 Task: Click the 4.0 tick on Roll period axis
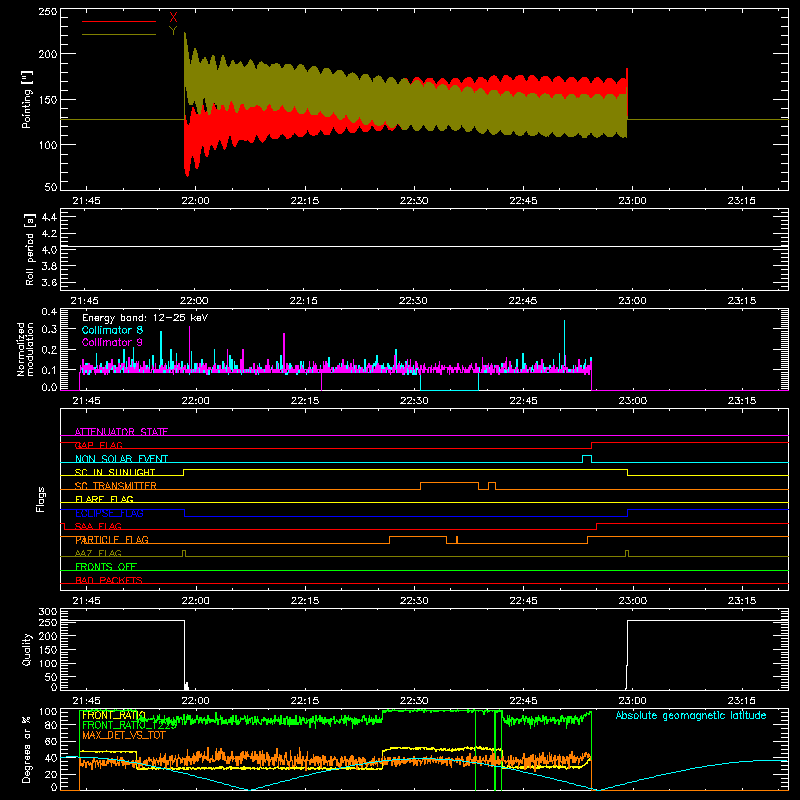click(49, 250)
